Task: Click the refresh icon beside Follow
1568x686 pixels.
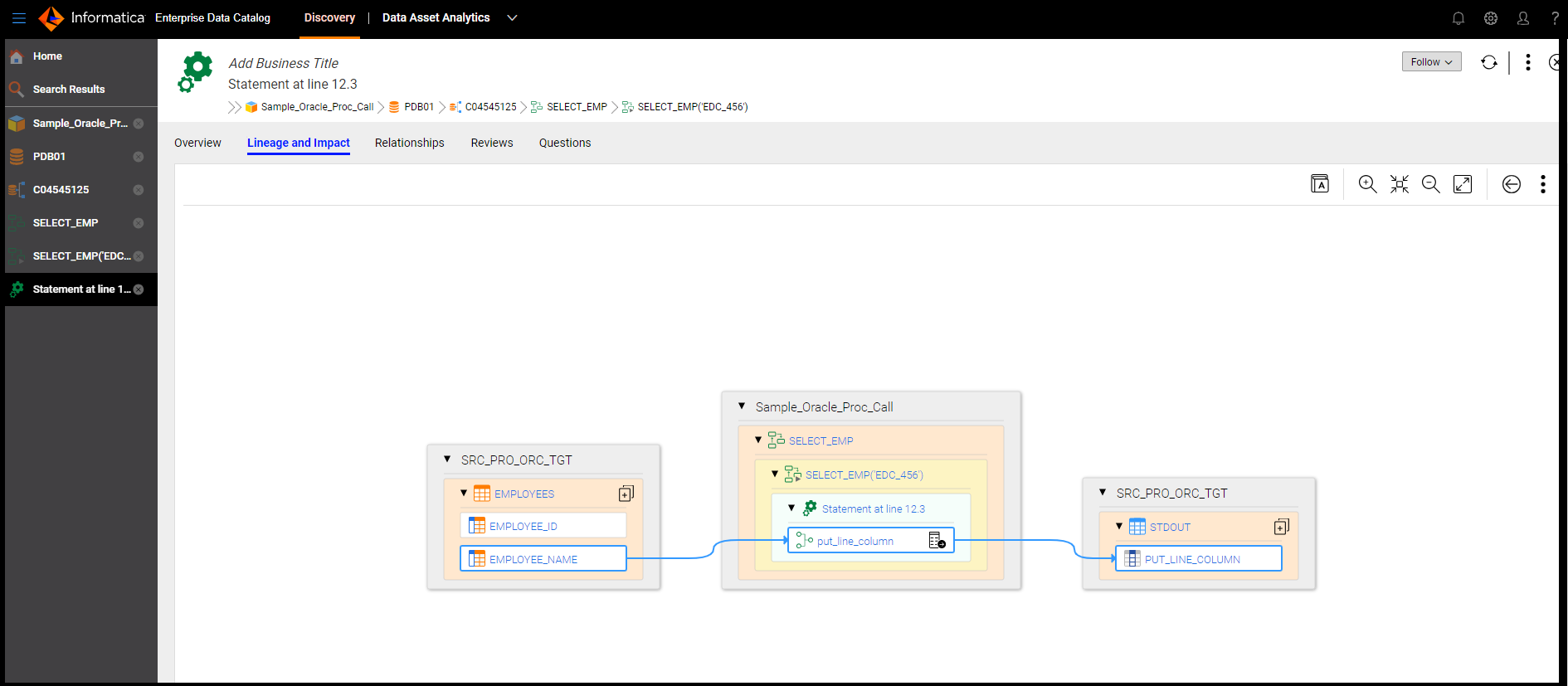Action: pos(1489,62)
